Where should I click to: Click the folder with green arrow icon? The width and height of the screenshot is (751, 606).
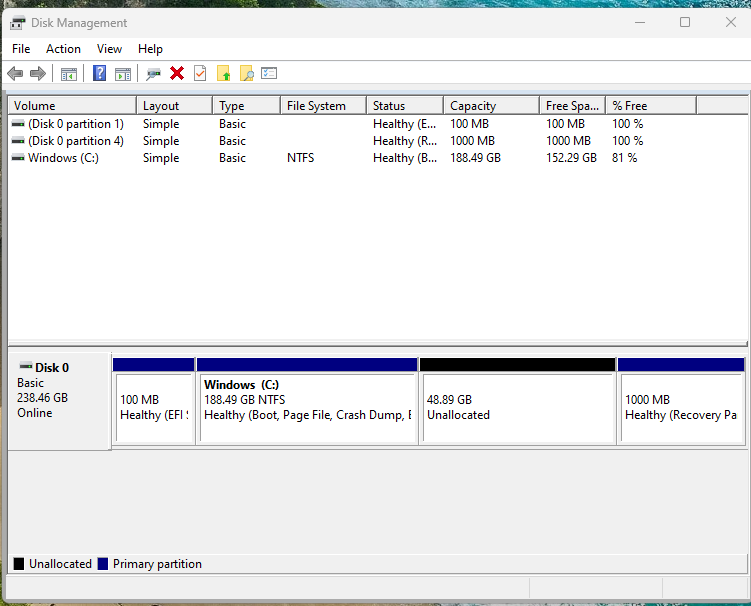[x=223, y=73]
